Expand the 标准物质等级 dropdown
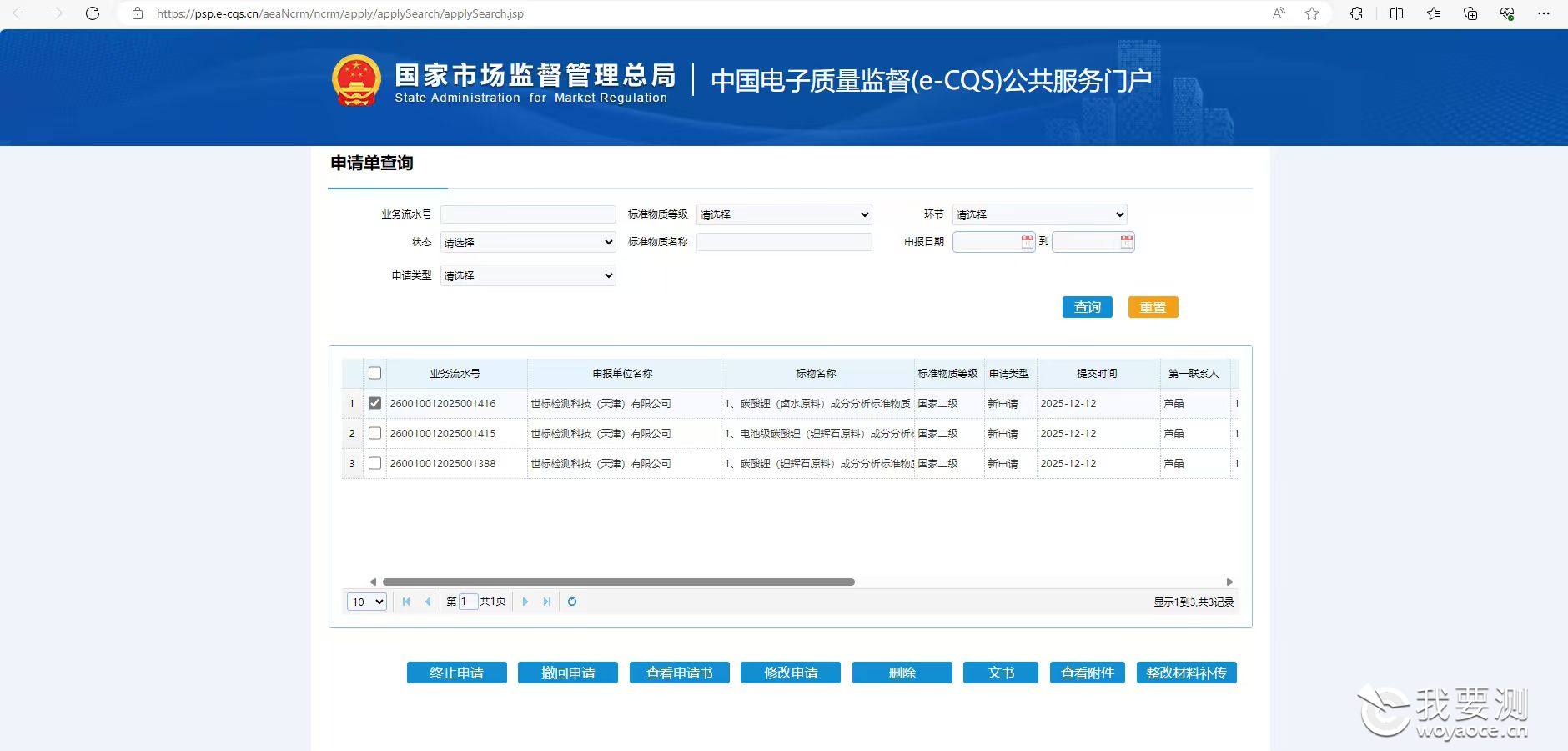Viewport: 1568px width, 751px height. coord(784,214)
